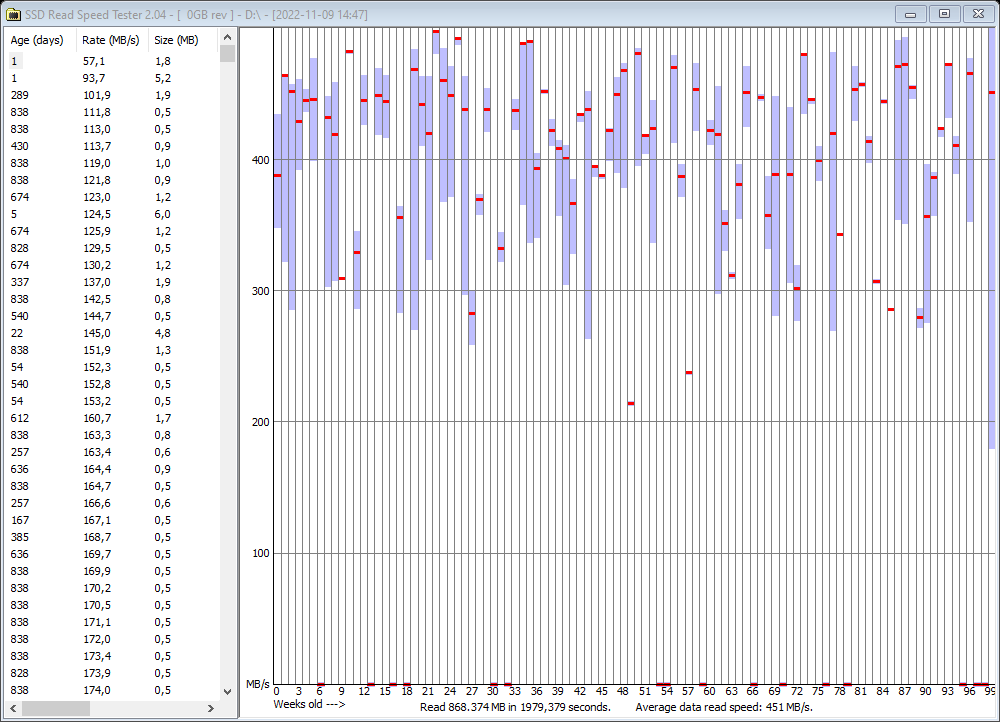
Task: Select the row with rate 137,0
Action: pos(112,283)
